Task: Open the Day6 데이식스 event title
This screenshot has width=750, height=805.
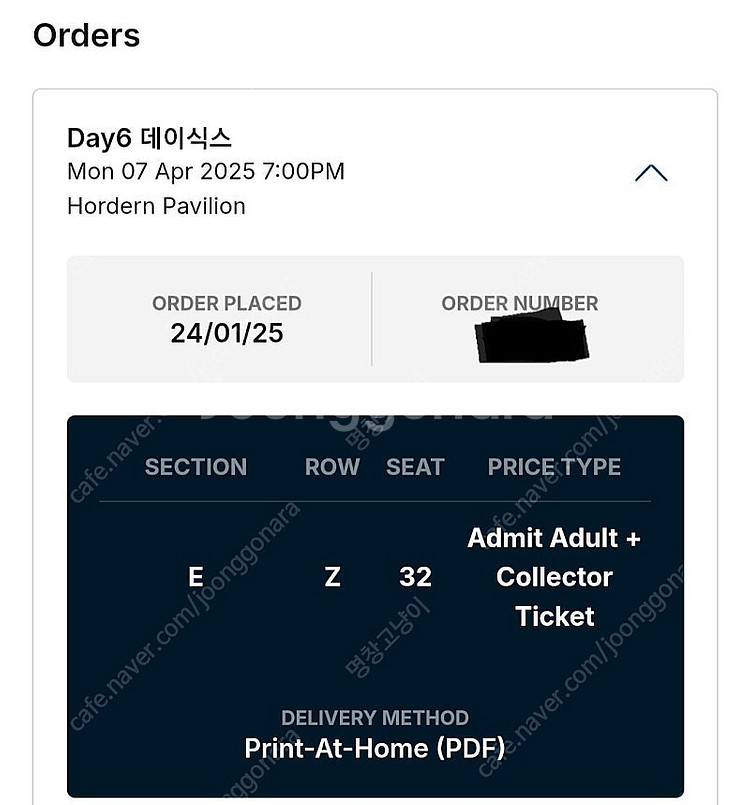Action: click(149, 138)
